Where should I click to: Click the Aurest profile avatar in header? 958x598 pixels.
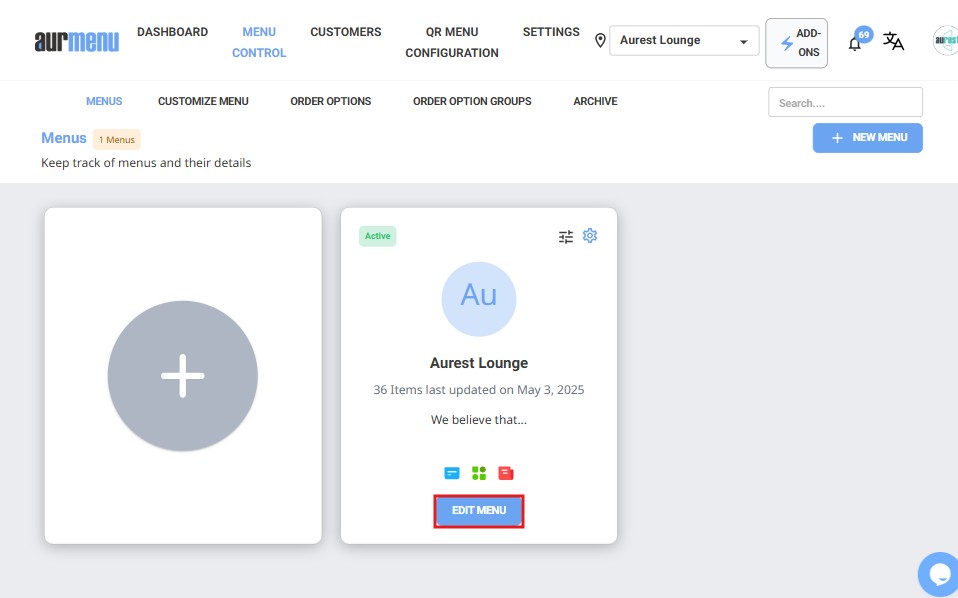[945, 41]
